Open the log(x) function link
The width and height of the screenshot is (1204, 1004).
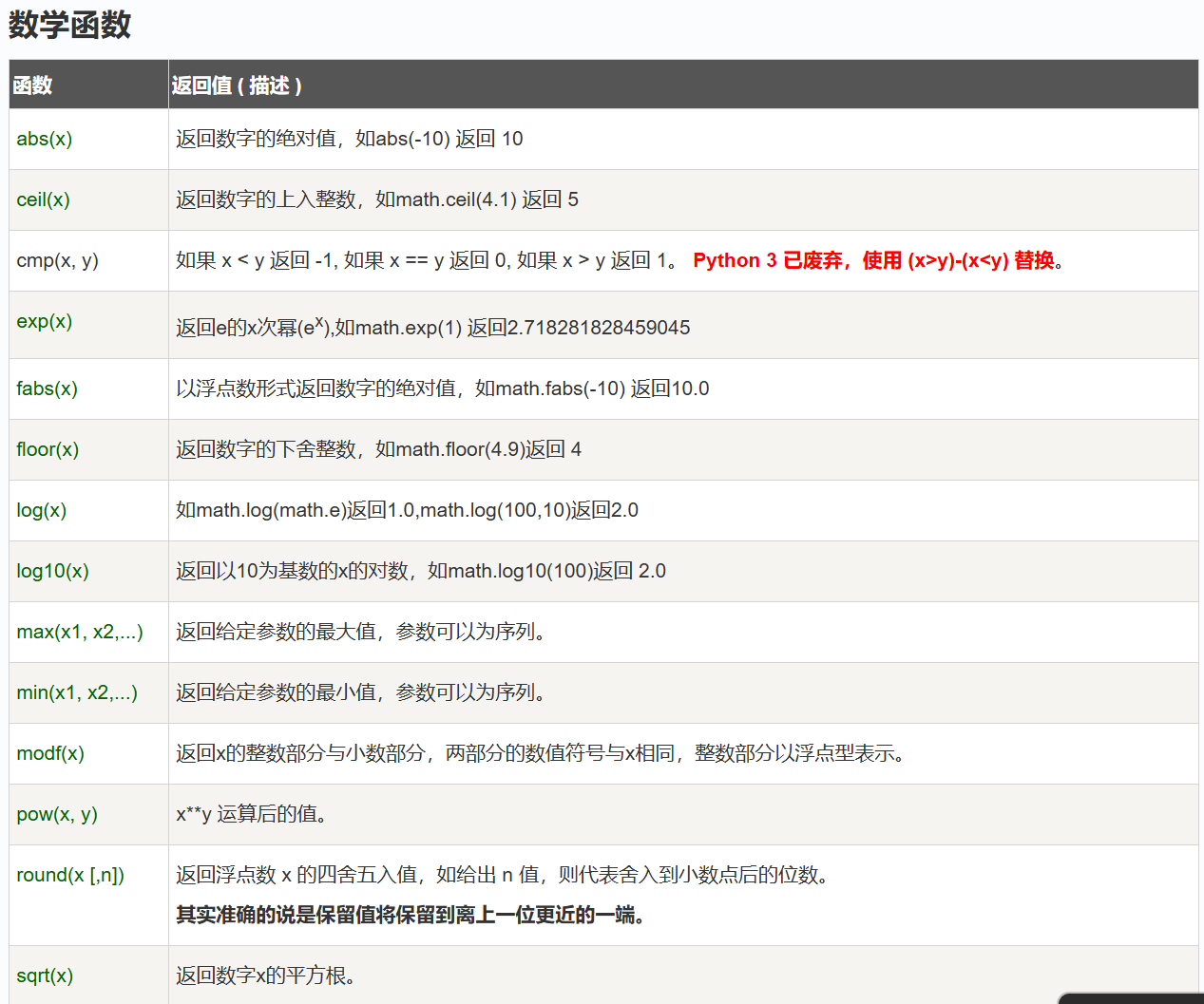[x=41, y=510]
